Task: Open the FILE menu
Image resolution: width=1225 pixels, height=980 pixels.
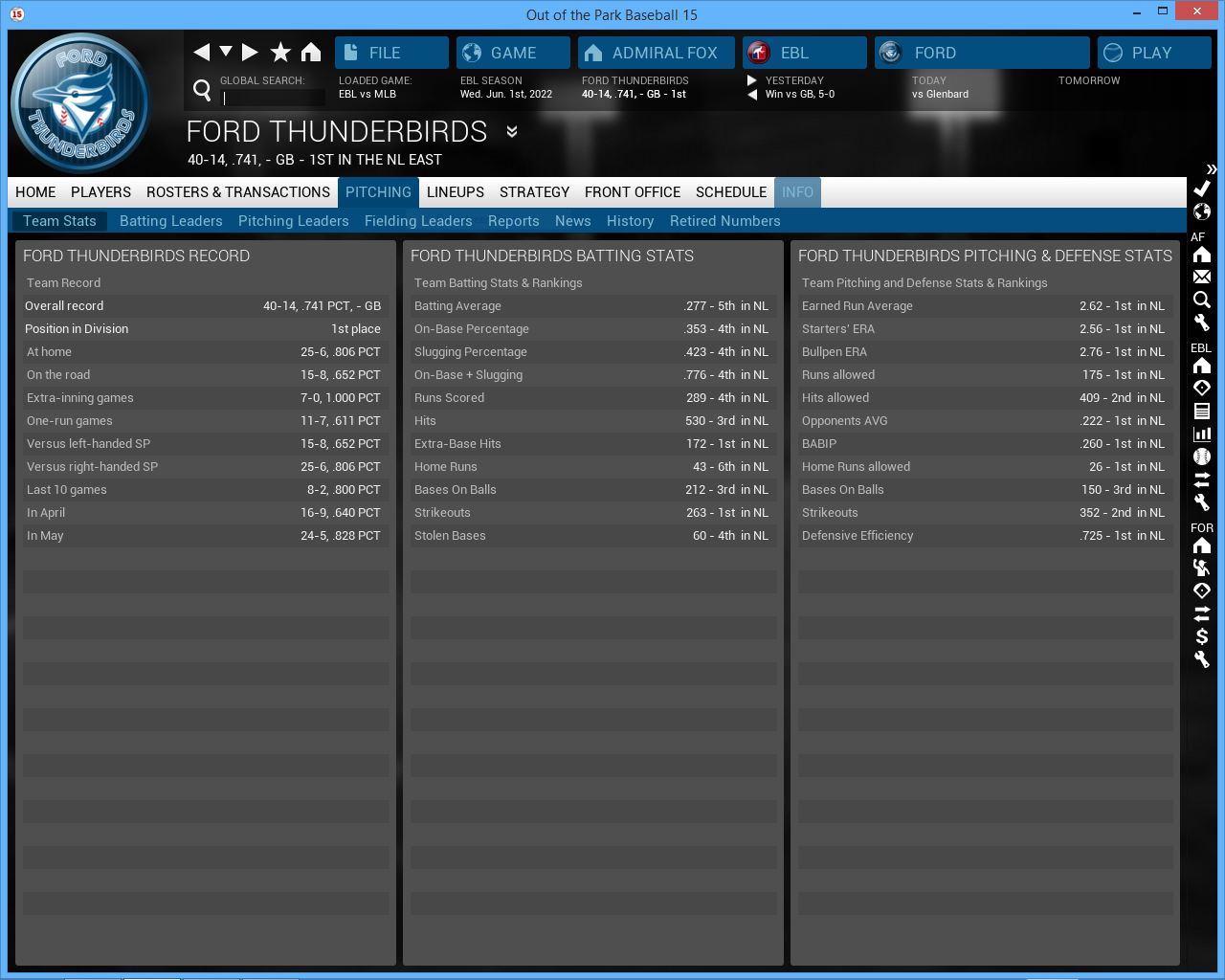Action: tap(391, 53)
